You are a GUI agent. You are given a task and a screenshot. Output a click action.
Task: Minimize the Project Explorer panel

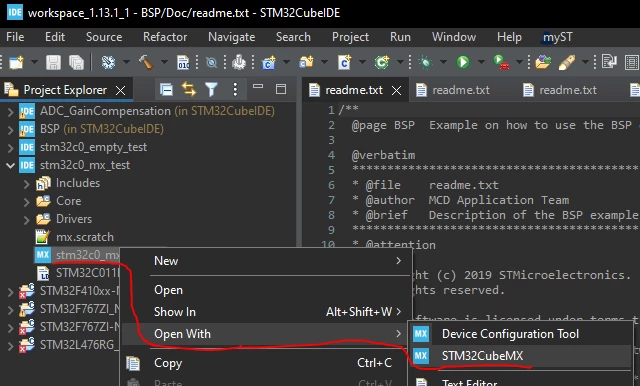[258, 87]
